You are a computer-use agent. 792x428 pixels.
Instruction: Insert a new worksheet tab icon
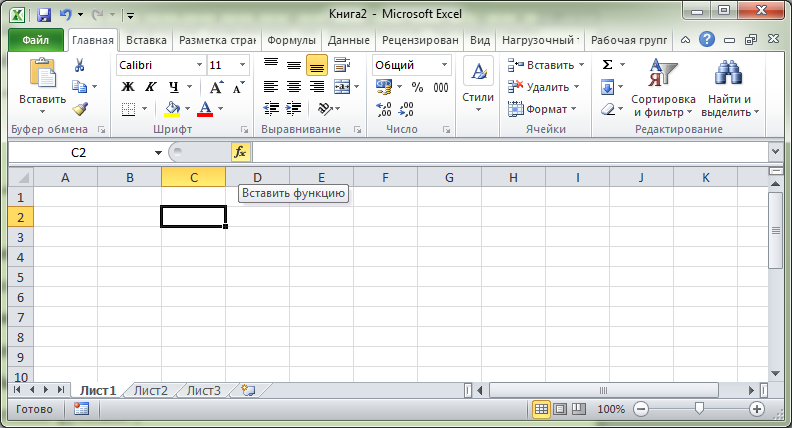pyautogui.click(x=248, y=390)
